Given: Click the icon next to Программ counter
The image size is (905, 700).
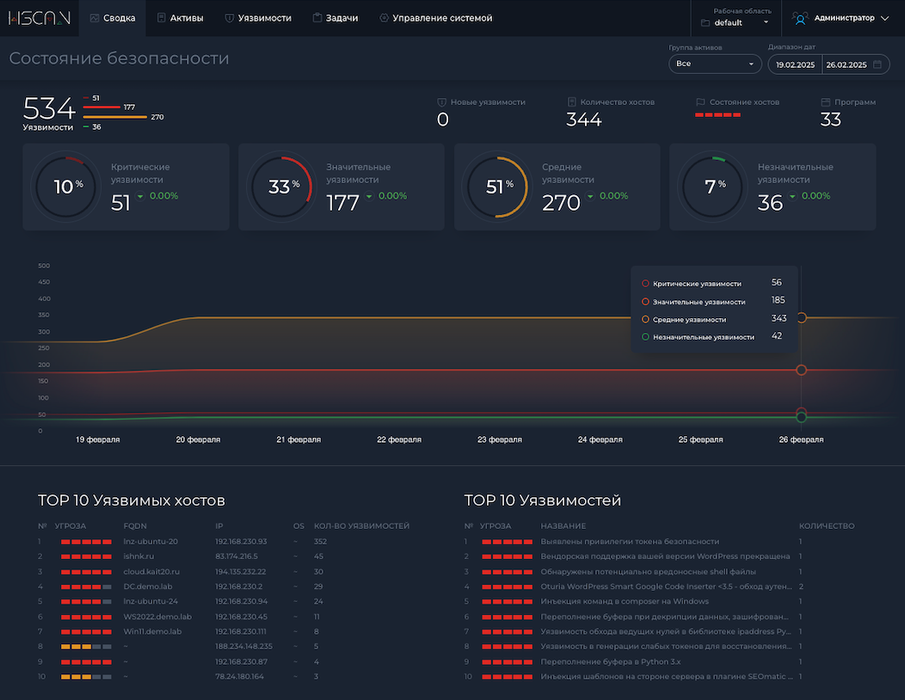Looking at the screenshot, I should (x=825, y=102).
